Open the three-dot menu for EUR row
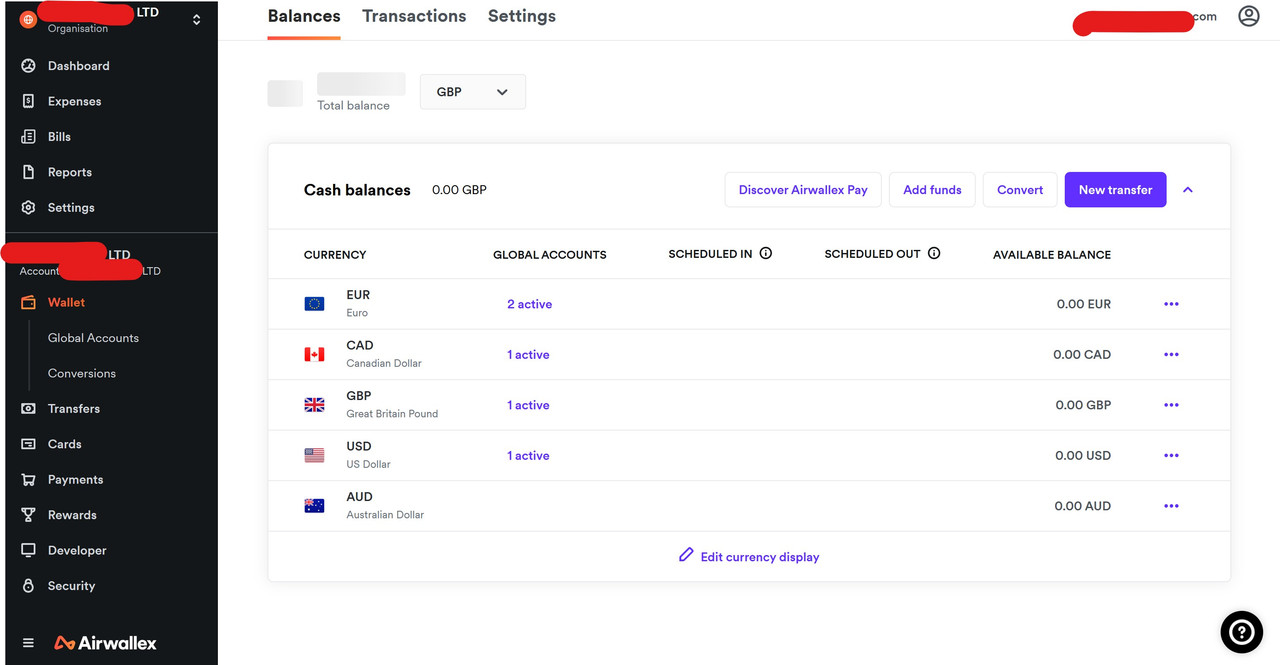 [x=1171, y=304]
